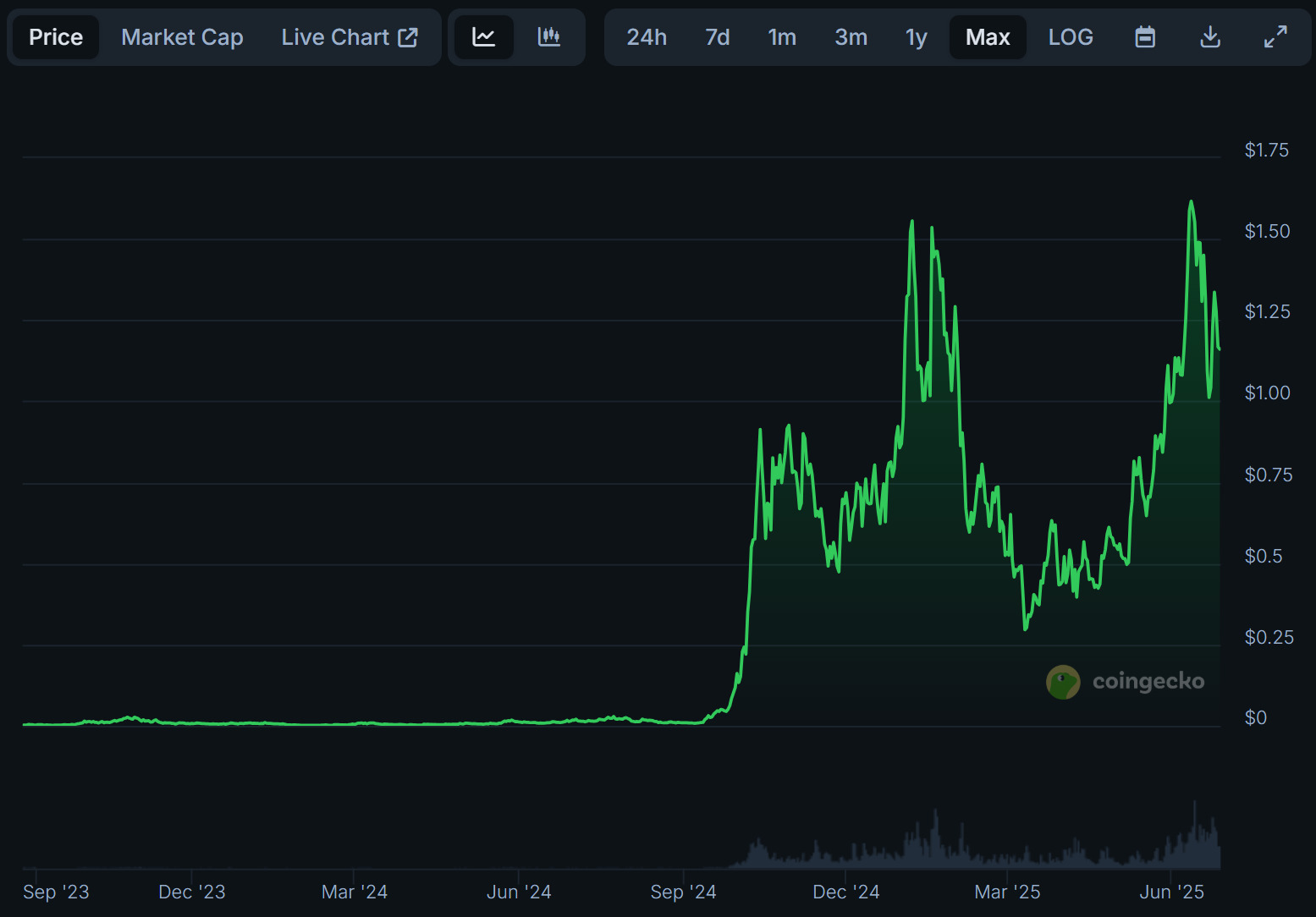This screenshot has width=1316, height=917.
Task: Click the external link icon beside Live Chart
Action: pos(408,37)
